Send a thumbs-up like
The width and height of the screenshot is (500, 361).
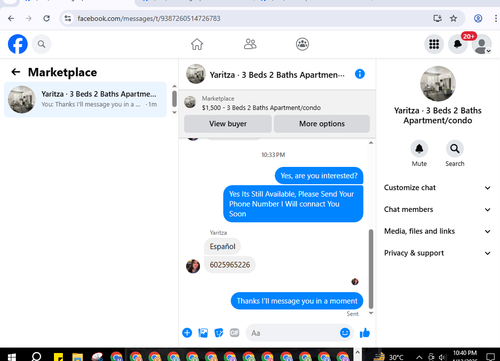(x=365, y=333)
